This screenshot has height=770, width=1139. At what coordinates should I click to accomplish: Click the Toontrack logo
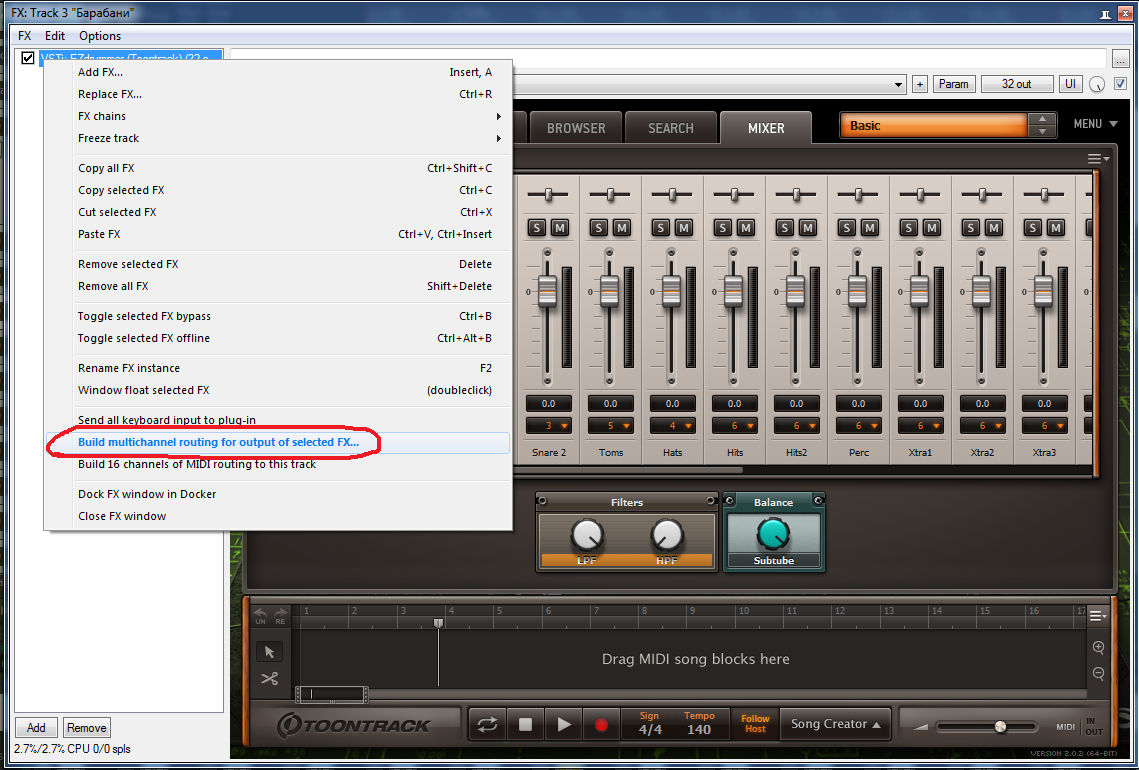[x=354, y=724]
